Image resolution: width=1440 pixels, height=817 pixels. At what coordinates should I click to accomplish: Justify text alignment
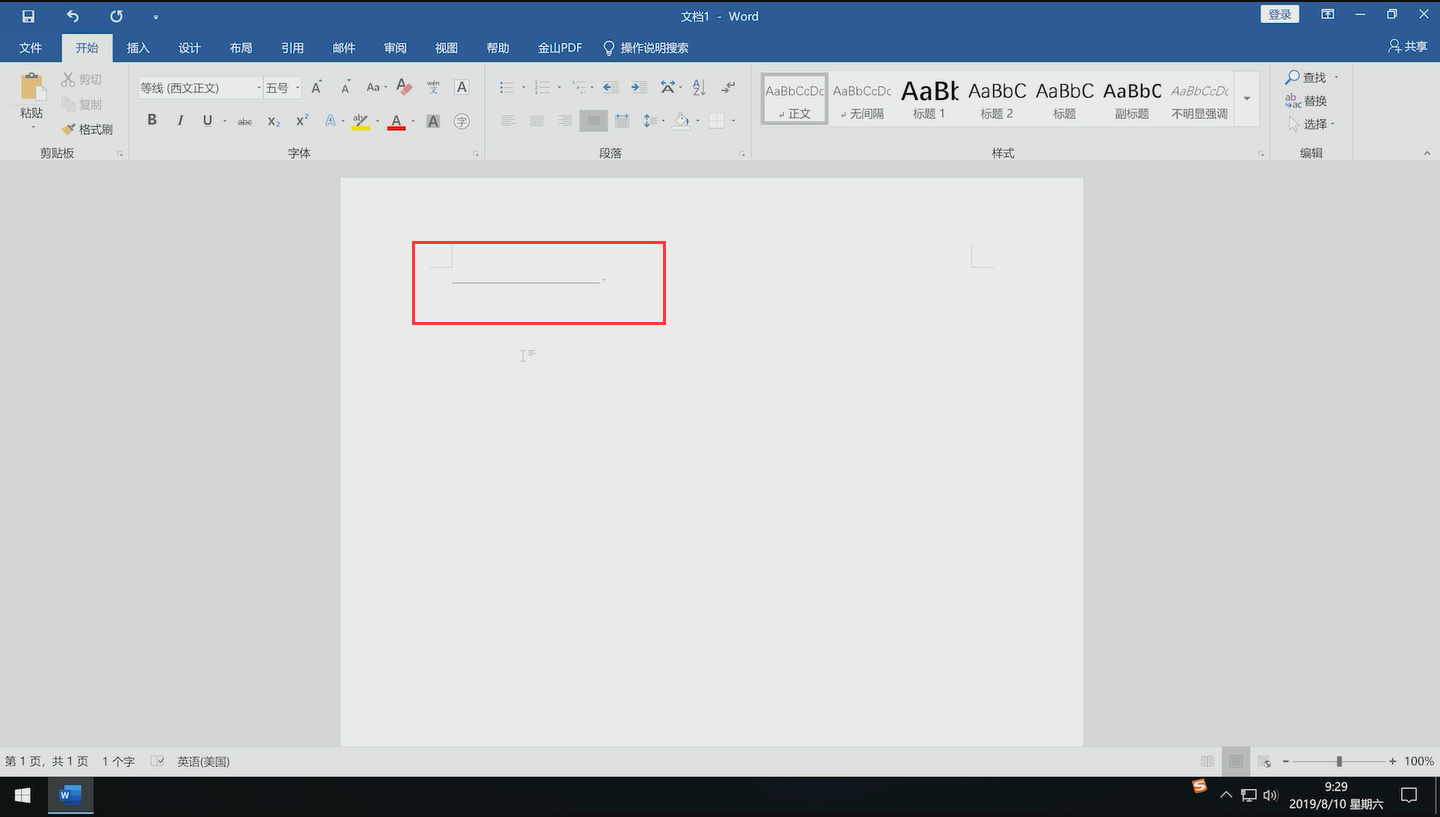(593, 121)
